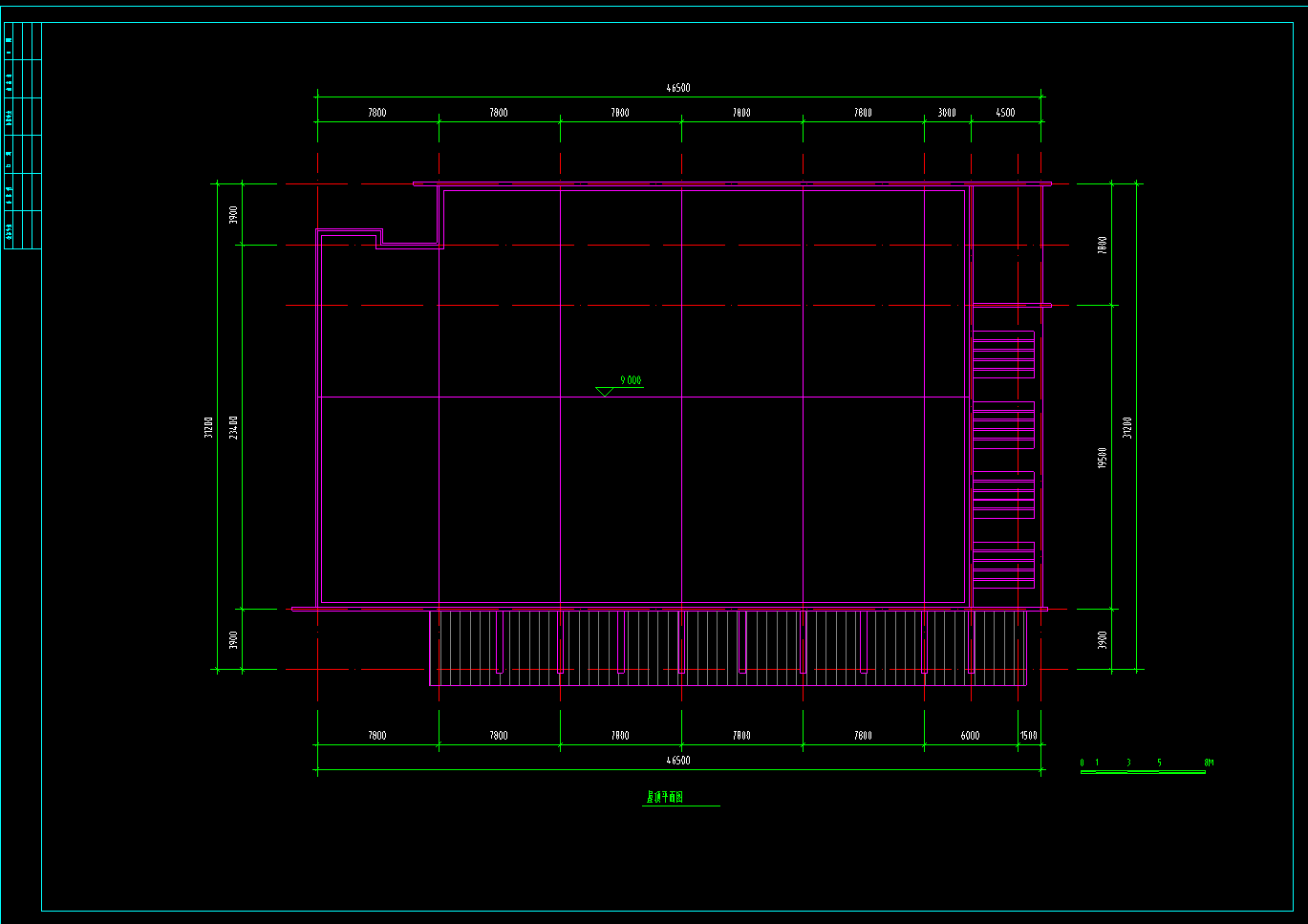
Task: Click the vertical 7800 dimension on right
Action: pyautogui.click(x=1103, y=245)
